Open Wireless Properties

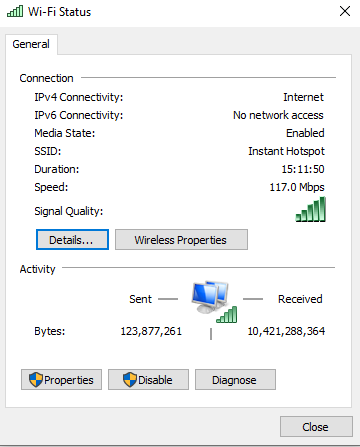181,240
